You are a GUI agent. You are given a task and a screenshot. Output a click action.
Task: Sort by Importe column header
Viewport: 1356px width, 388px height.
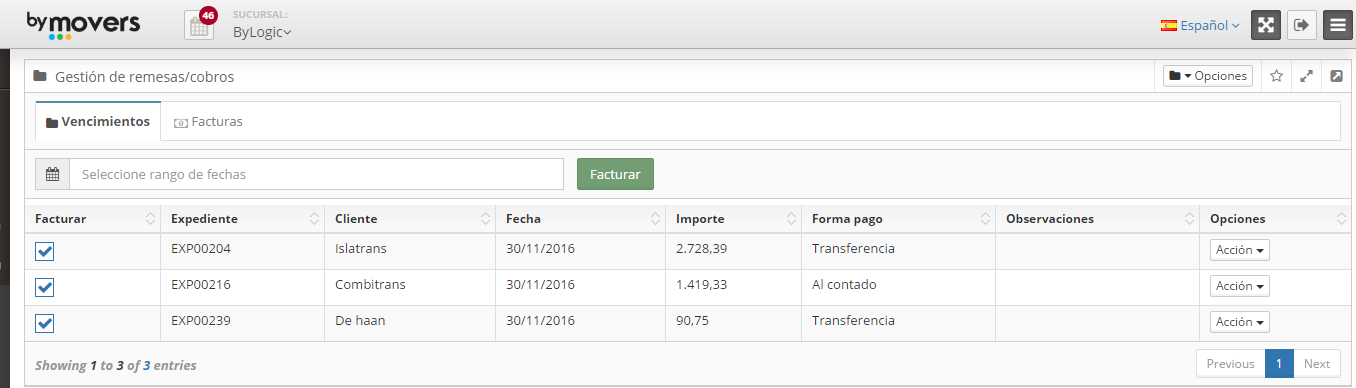pos(734,219)
